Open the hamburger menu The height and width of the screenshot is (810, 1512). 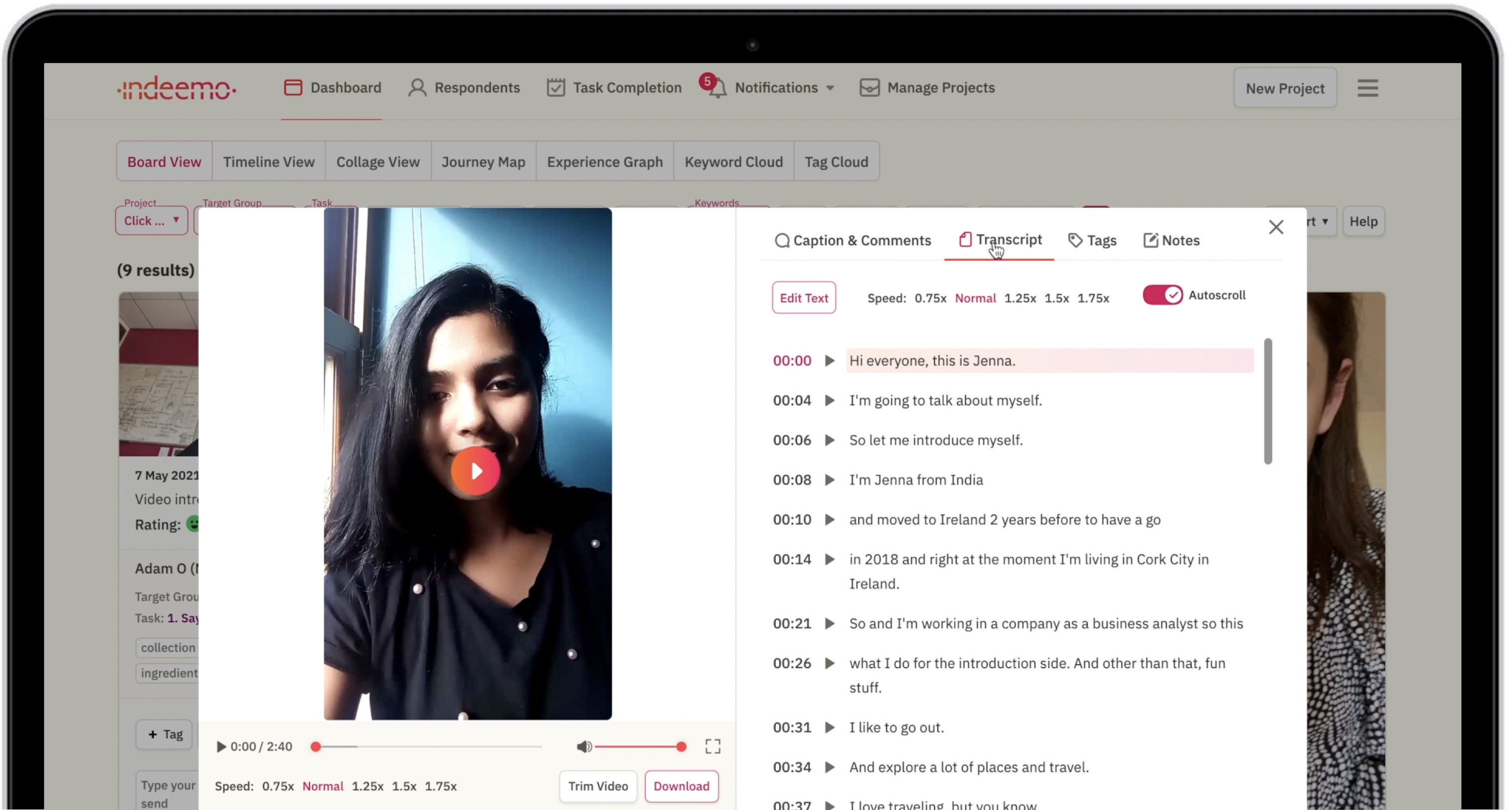tap(1367, 88)
